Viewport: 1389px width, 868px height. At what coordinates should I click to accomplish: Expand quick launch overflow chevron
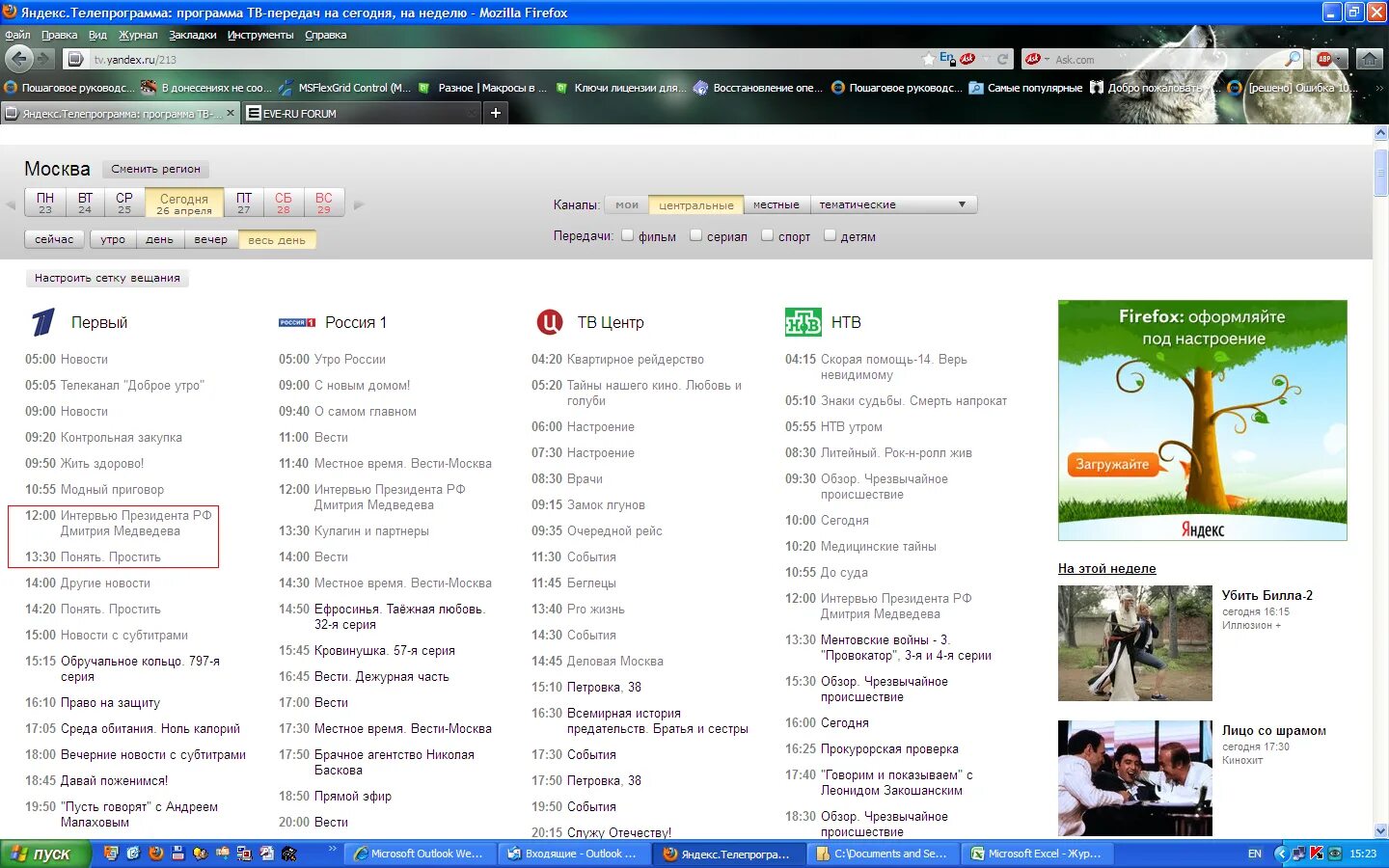pyautogui.click(x=333, y=849)
